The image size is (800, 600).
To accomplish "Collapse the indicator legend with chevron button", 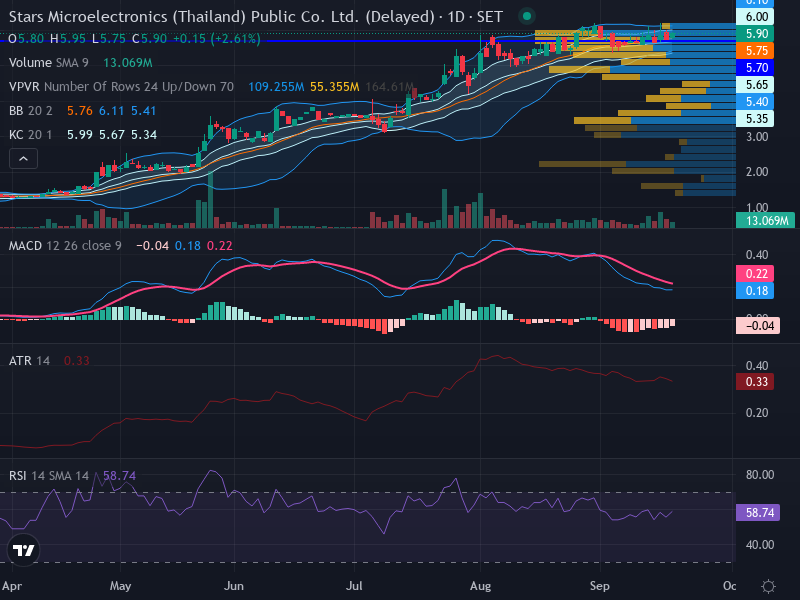I will coord(23,159).
